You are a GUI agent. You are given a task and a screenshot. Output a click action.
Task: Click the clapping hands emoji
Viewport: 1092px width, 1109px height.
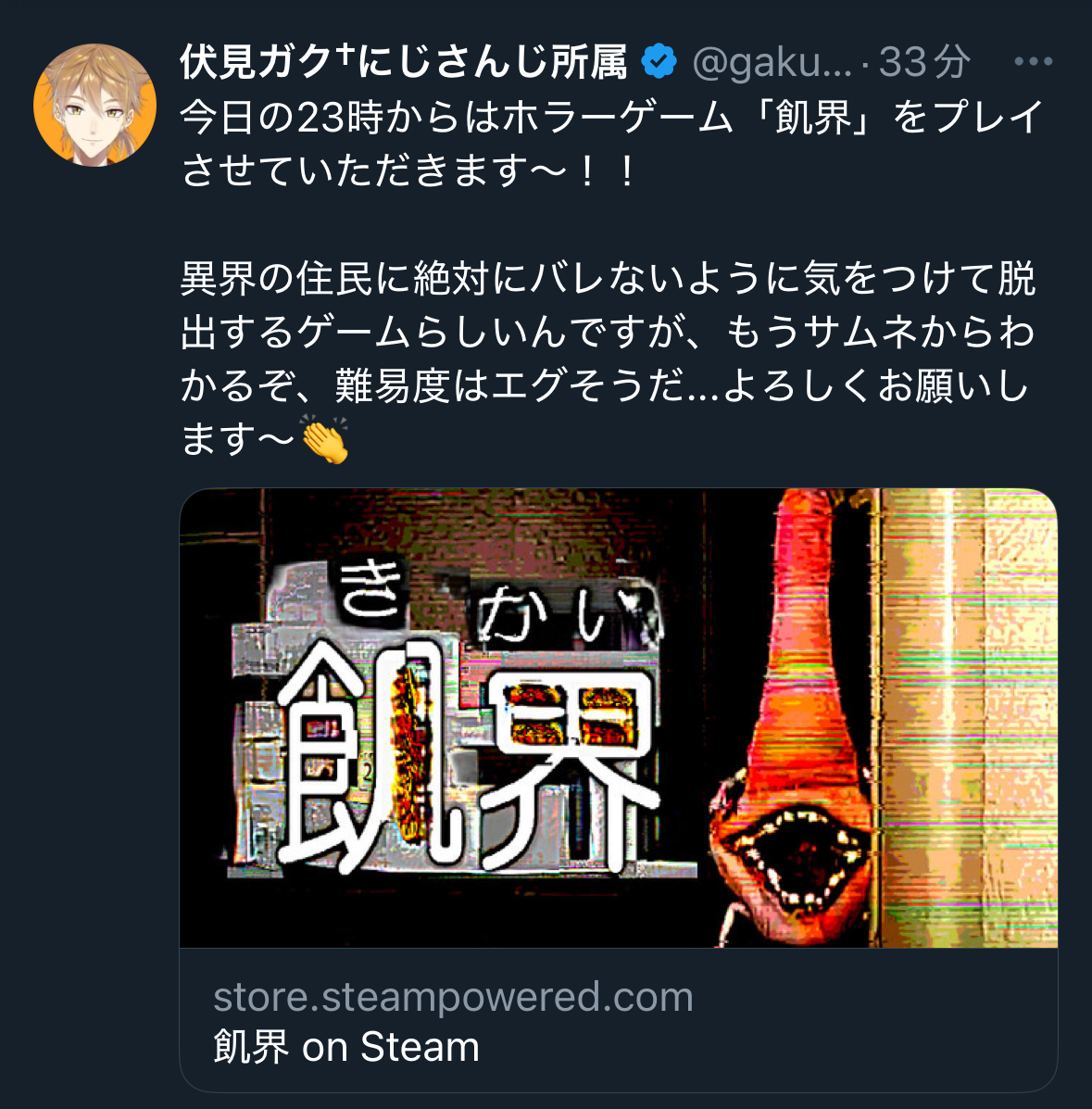click(x=324, y=439)
